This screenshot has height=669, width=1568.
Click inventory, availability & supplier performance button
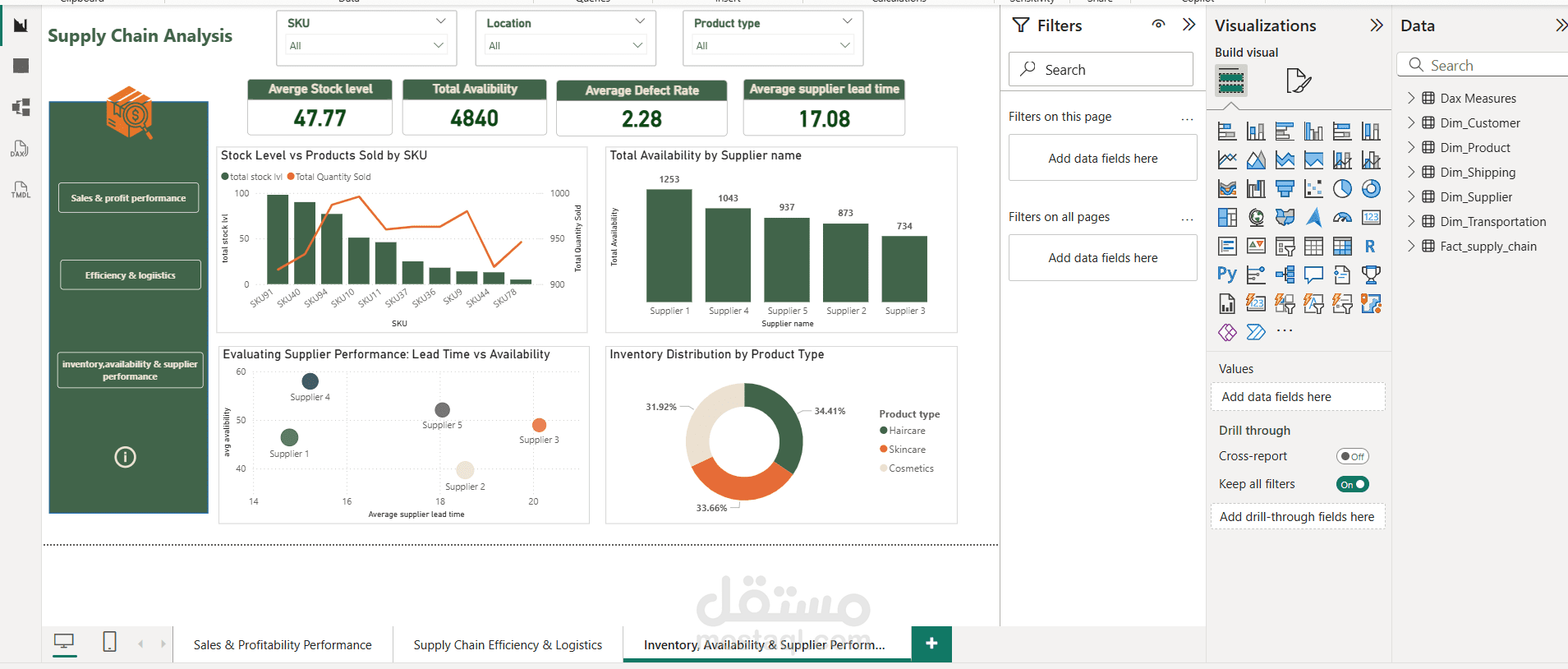click(x=130, y=370)
